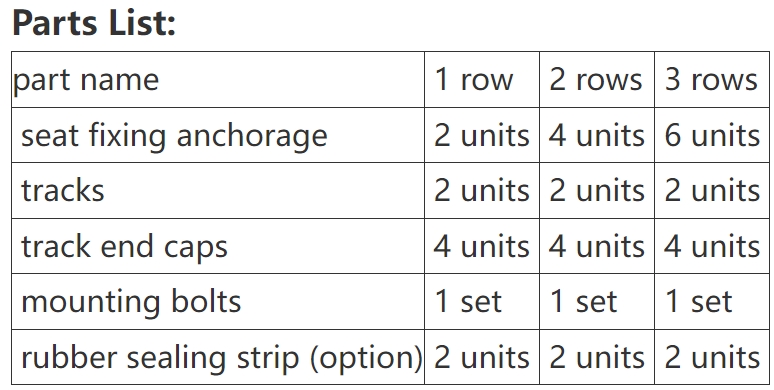Click rubber sealing strip 1 row quantity
The height and width of the screenshot is (390, 774).
[482, 357]
